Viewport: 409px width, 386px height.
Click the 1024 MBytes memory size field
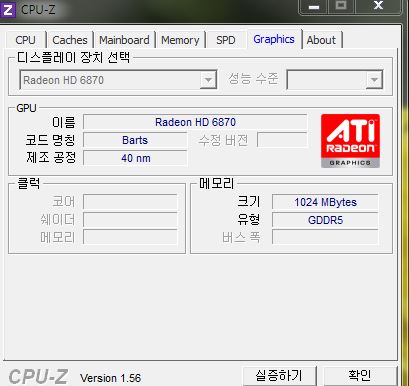pyautogui.click(x=325, y=202)
